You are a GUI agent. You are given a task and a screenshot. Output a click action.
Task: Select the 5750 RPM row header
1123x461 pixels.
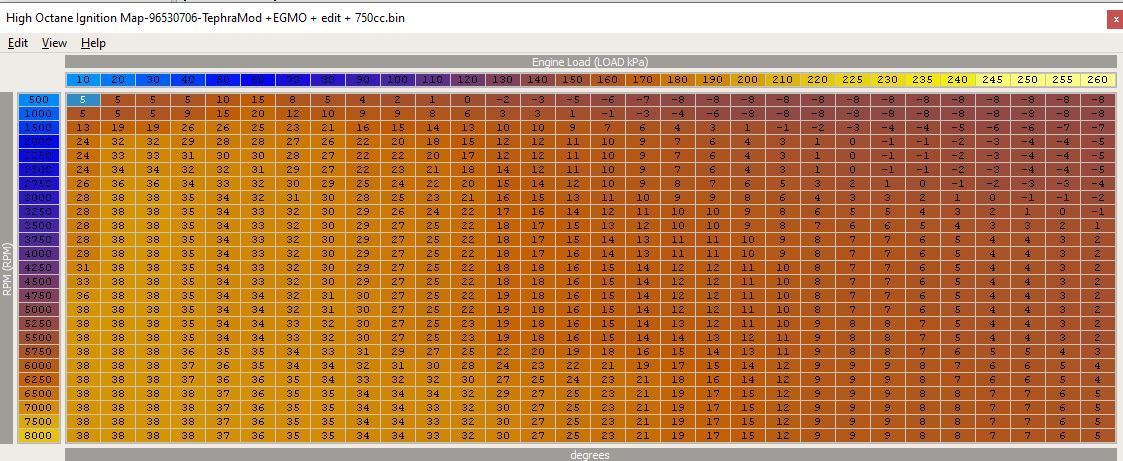click(38, 352)
